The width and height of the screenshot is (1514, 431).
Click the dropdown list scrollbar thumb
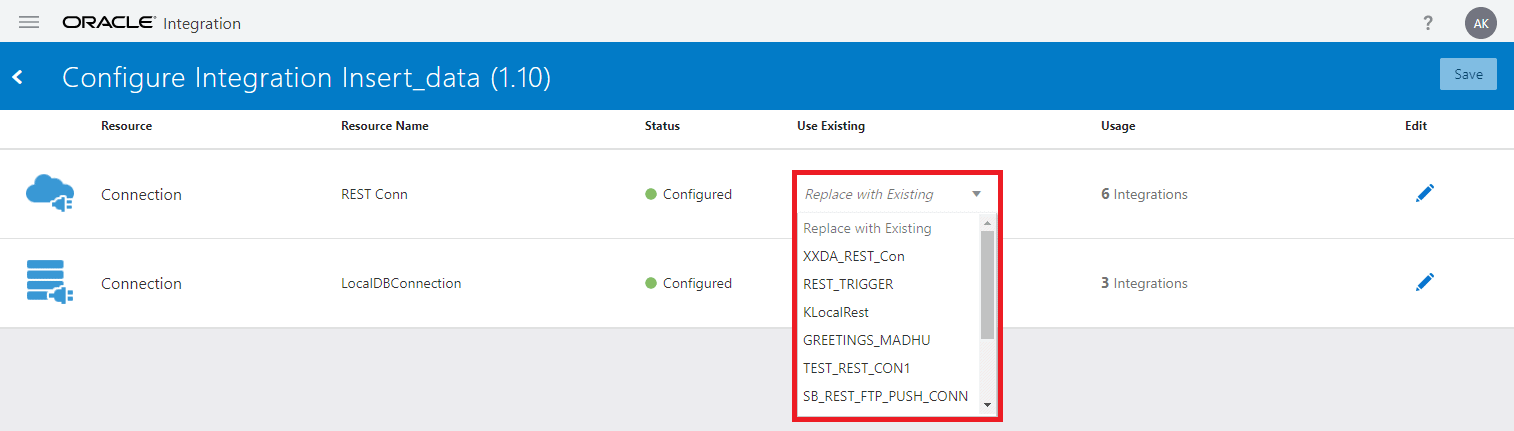click(x=987, y=285)
